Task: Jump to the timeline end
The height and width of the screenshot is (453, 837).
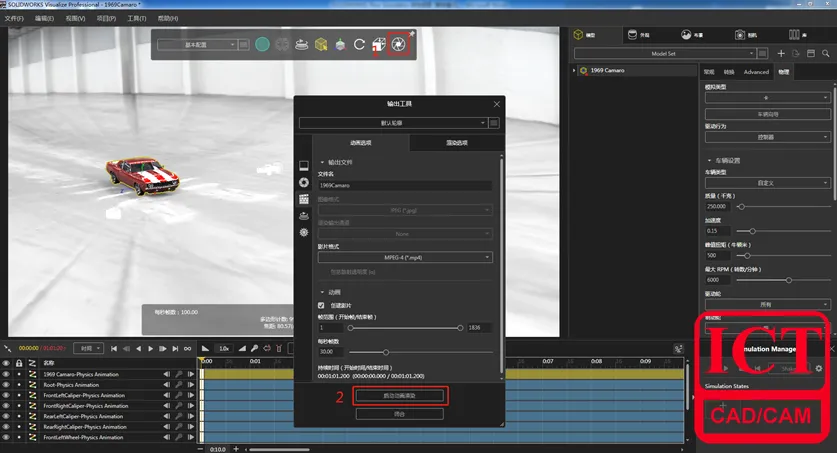Action: click(x=175, y=348)
